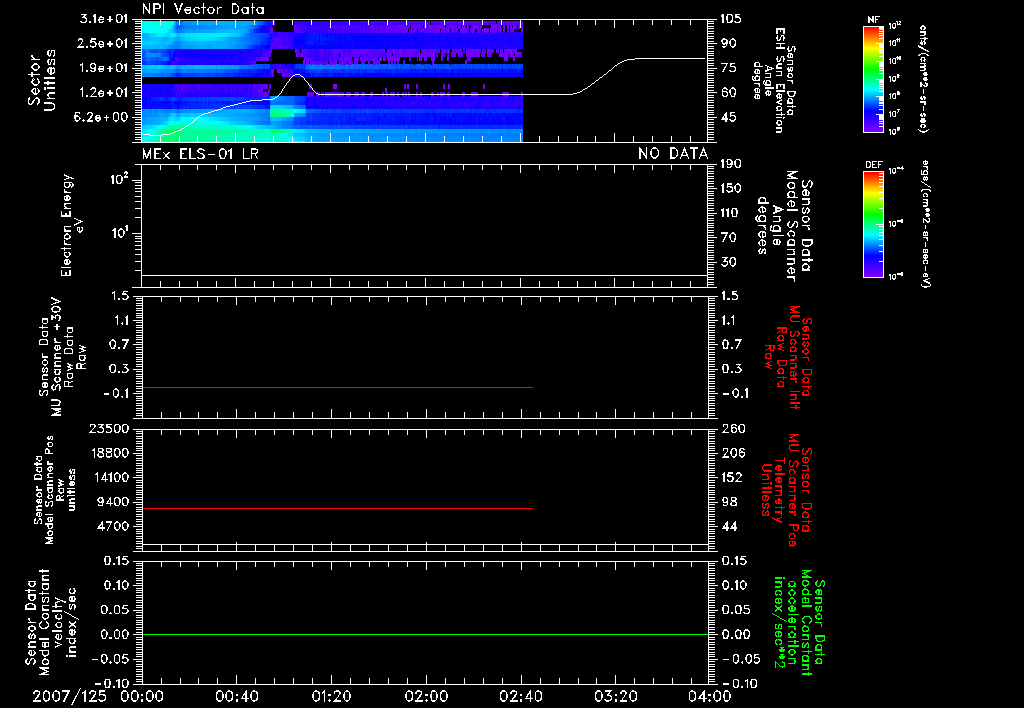1024x708 pixels.
Task: Click the 02:40 time tick label
Action: [520, 696]
